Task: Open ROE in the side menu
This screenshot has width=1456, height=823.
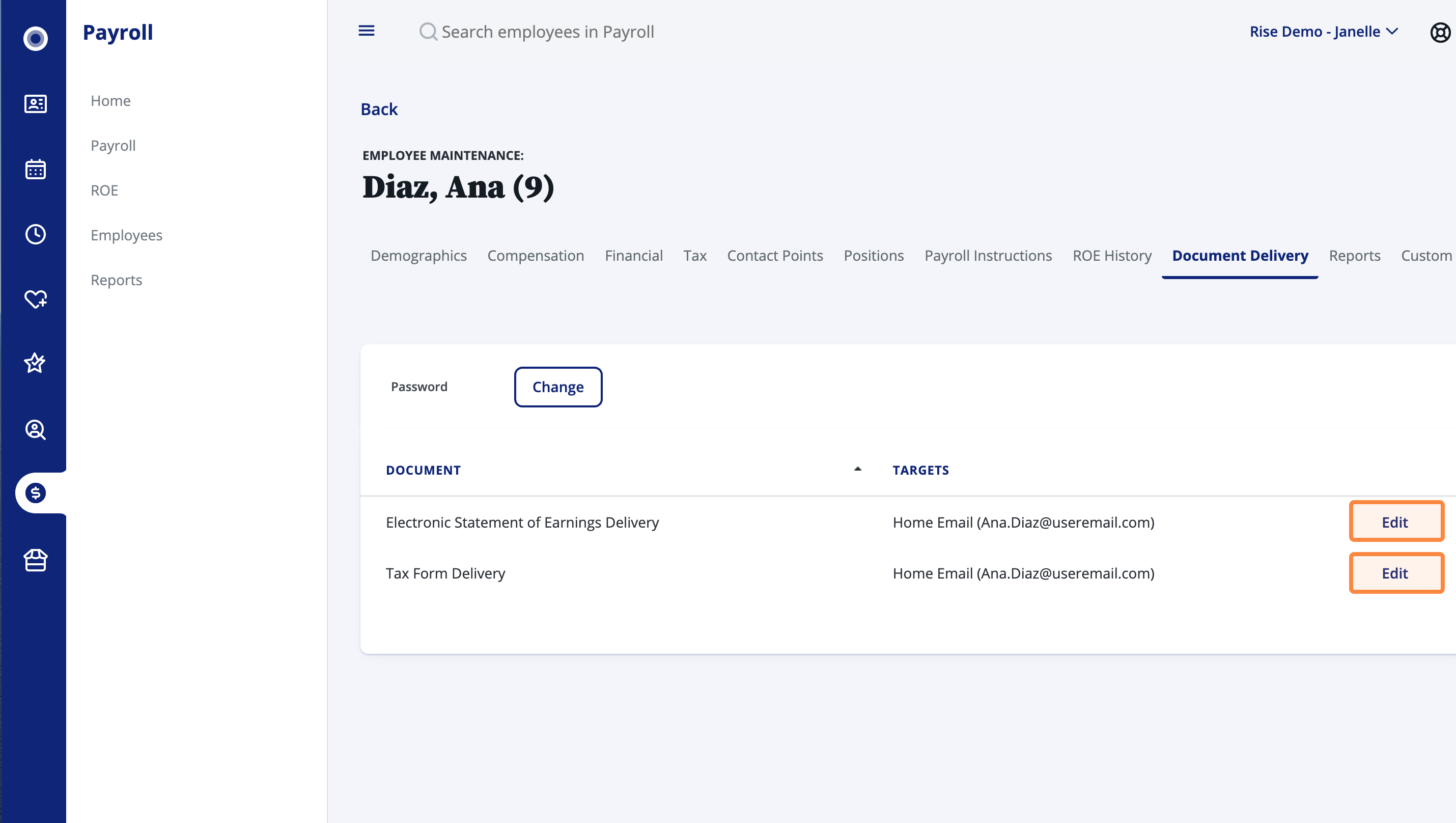Action: click(x=104, y=190)
